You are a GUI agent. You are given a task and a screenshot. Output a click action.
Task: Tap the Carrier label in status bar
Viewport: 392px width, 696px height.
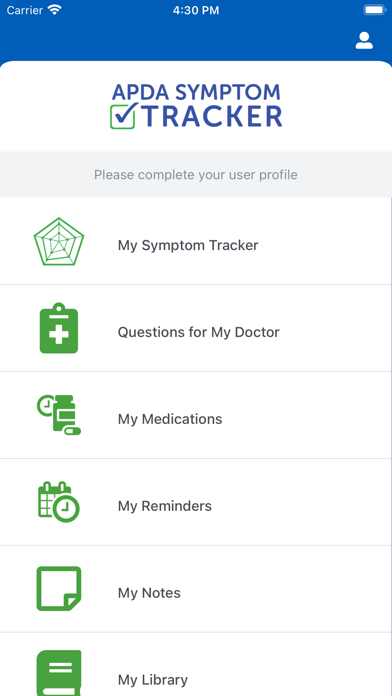[25, 11]
